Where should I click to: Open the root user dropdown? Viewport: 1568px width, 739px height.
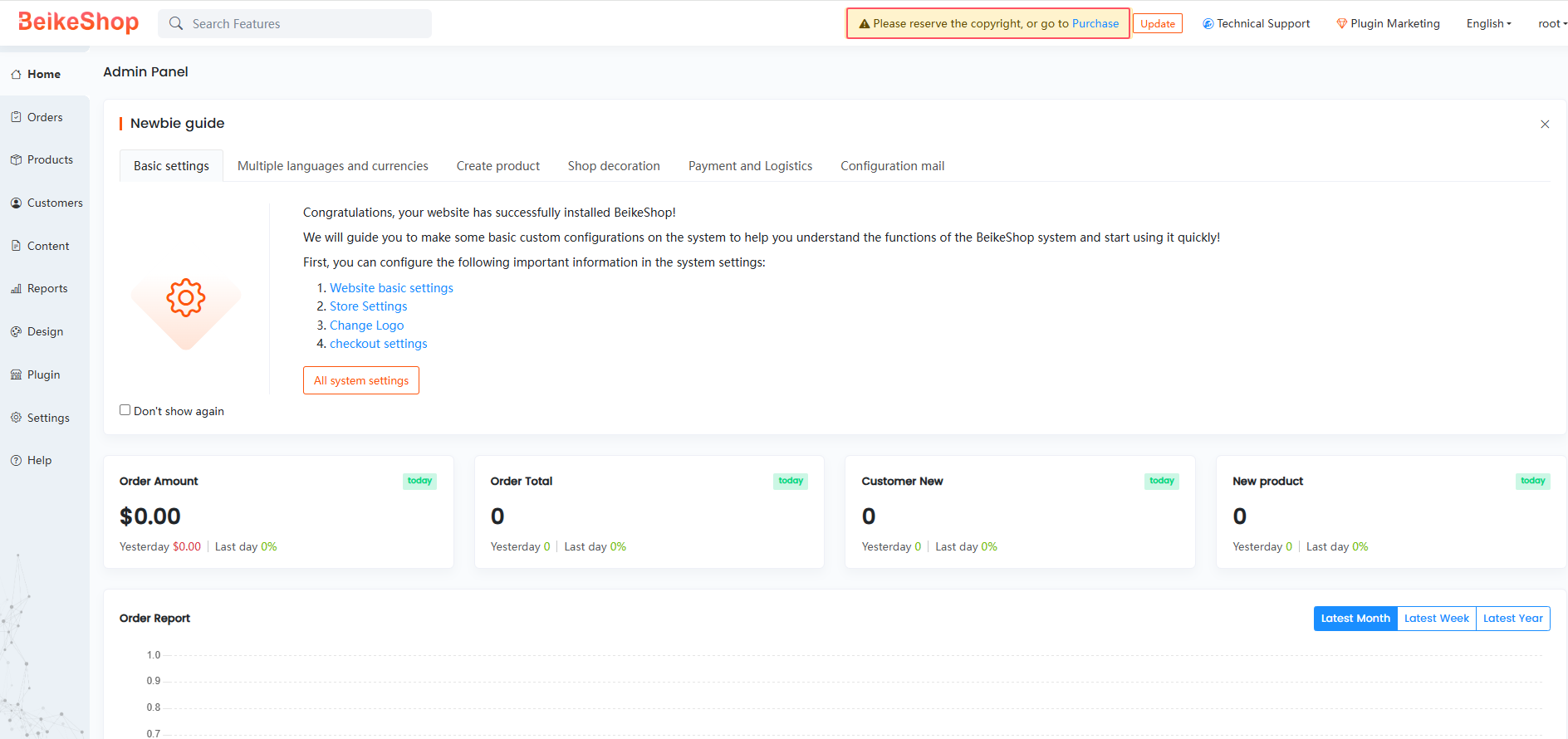pos(1552,23)
